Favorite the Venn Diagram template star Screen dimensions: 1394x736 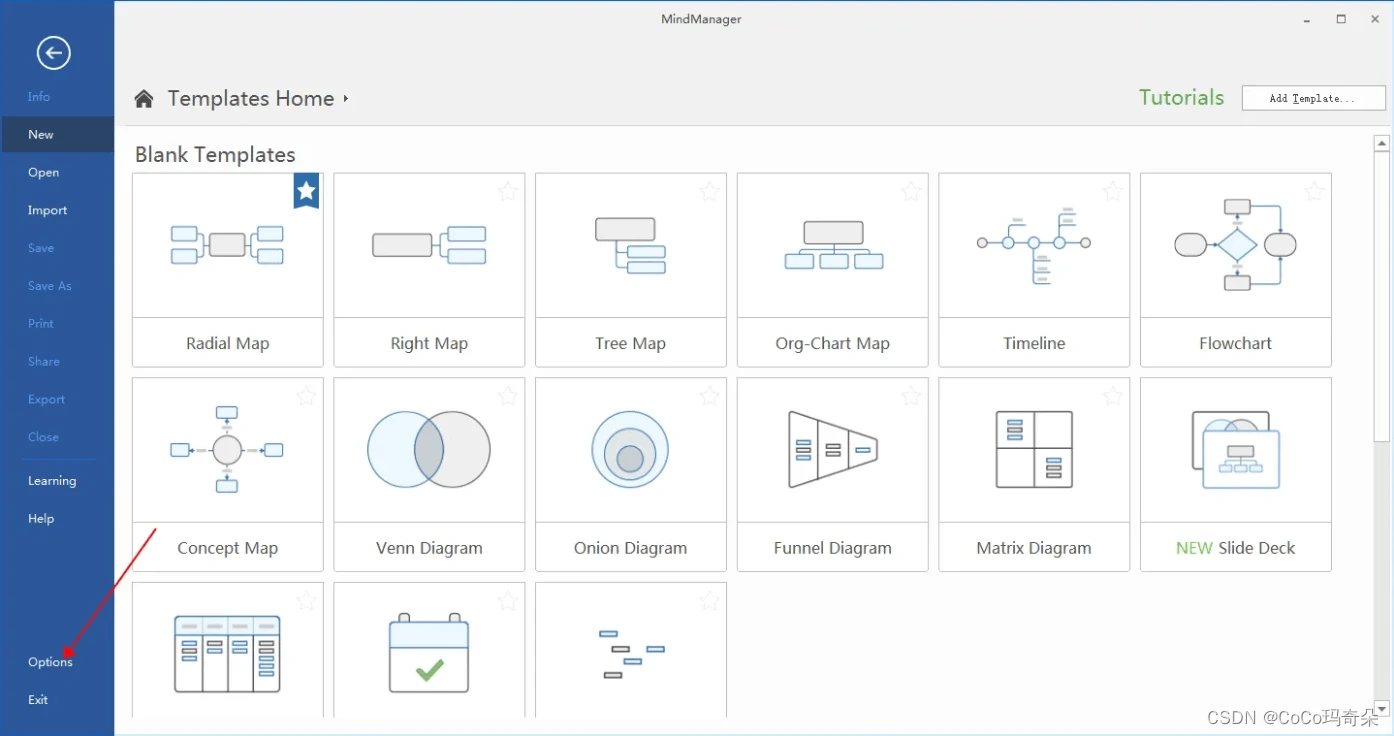tap(508, 396)
